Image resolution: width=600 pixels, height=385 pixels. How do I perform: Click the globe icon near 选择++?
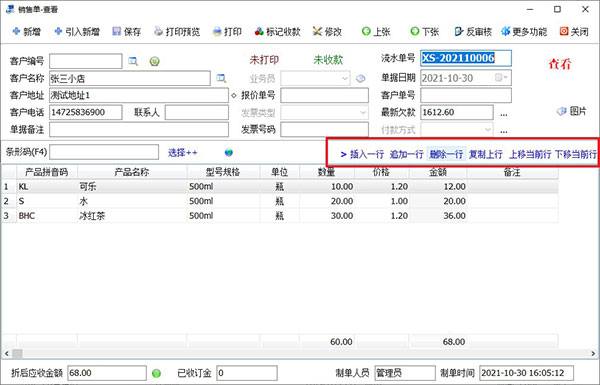click(x=229, y=153)
